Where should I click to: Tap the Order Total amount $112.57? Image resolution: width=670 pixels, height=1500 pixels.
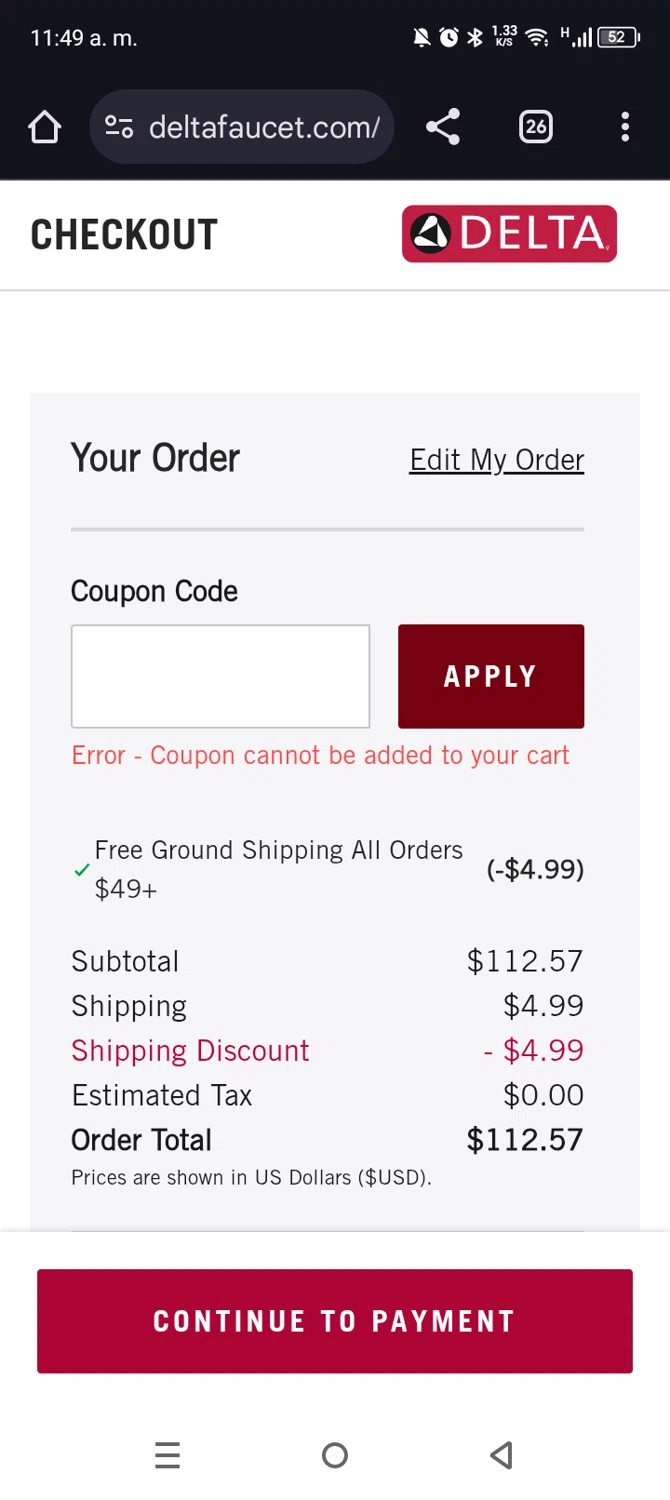(525, 1140)
